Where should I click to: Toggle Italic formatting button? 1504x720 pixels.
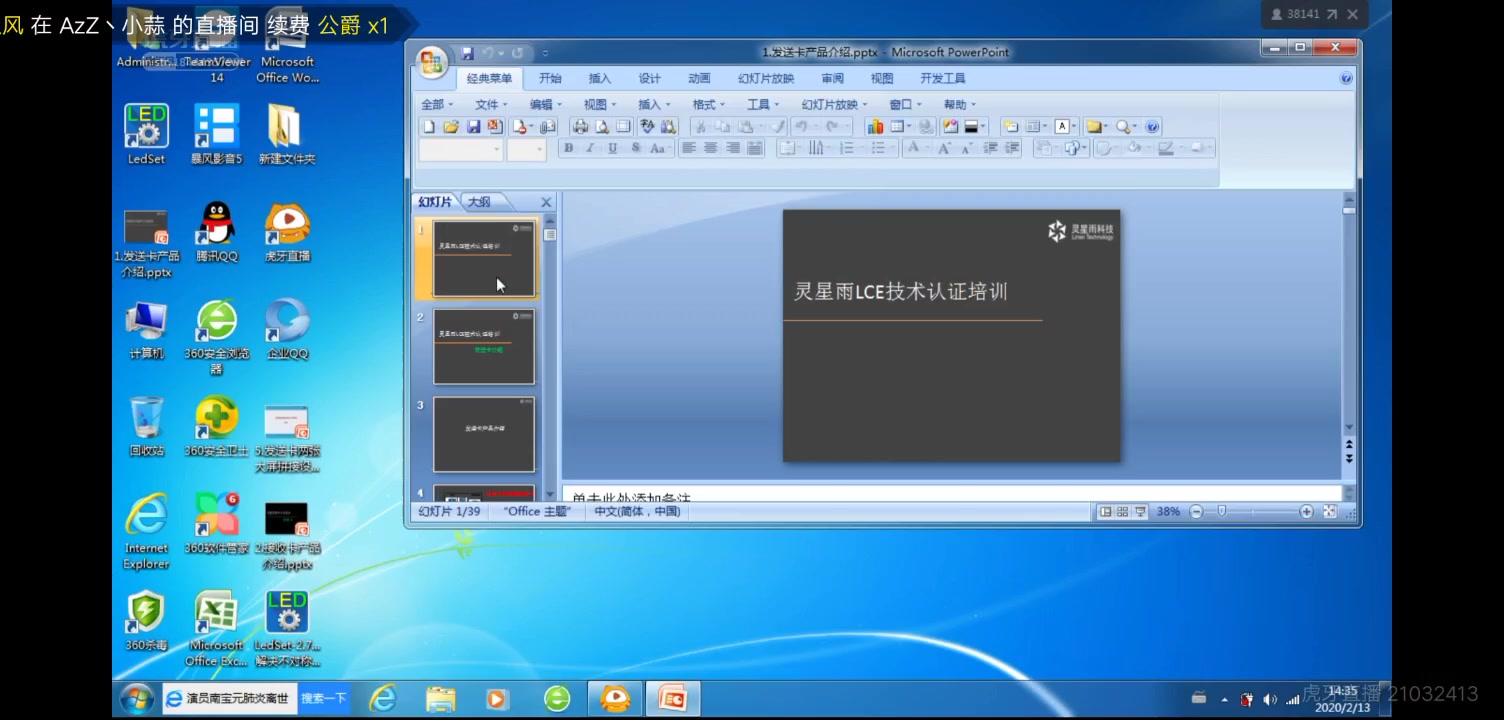point(590,148)
